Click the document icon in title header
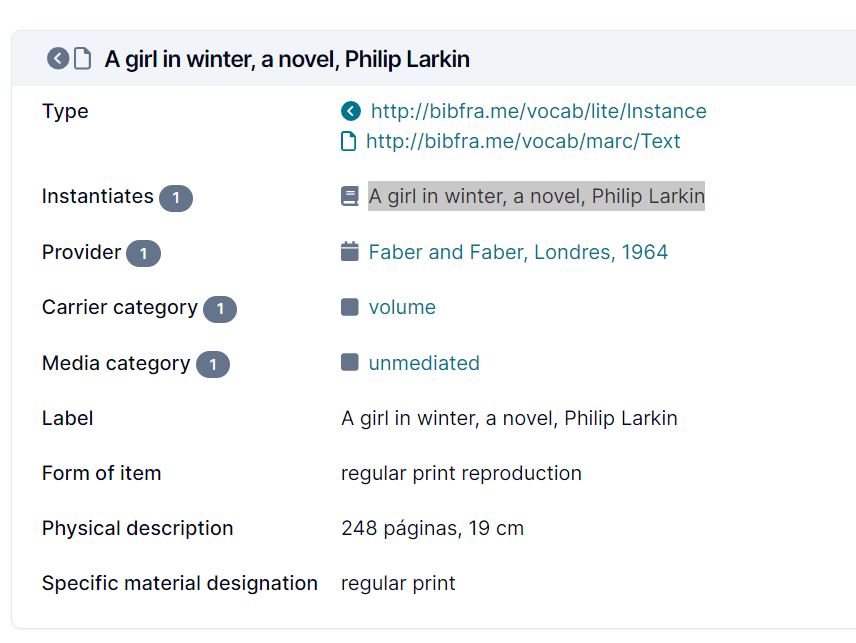The height and width of the screenshot is (643, 856). point(82,59)
